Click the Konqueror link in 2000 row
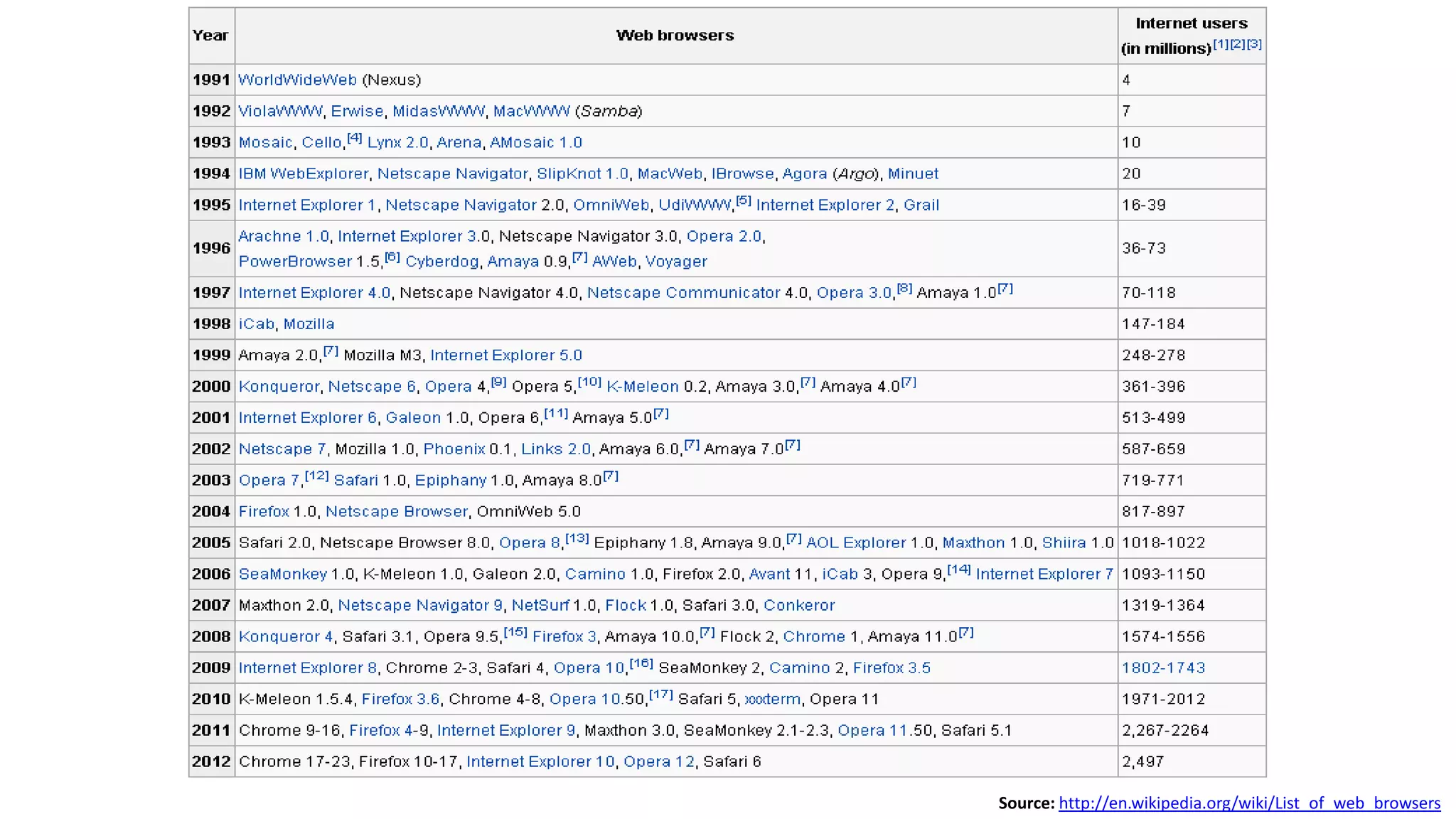 [x=279, y=387]
